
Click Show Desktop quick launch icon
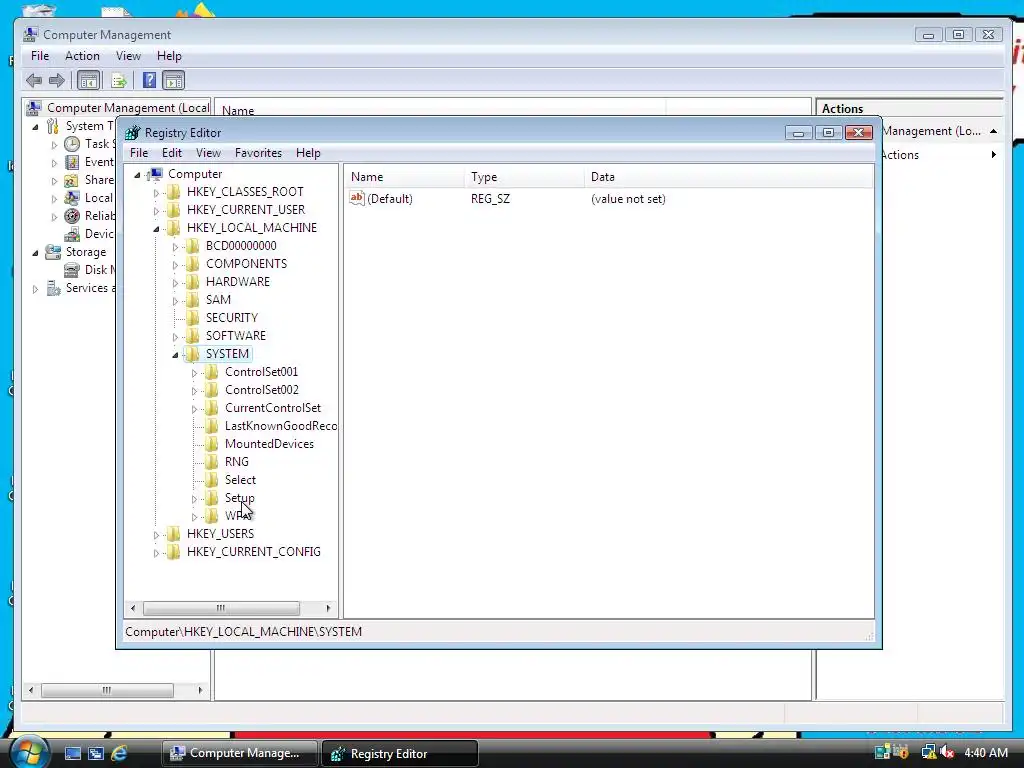click(72, 753)
